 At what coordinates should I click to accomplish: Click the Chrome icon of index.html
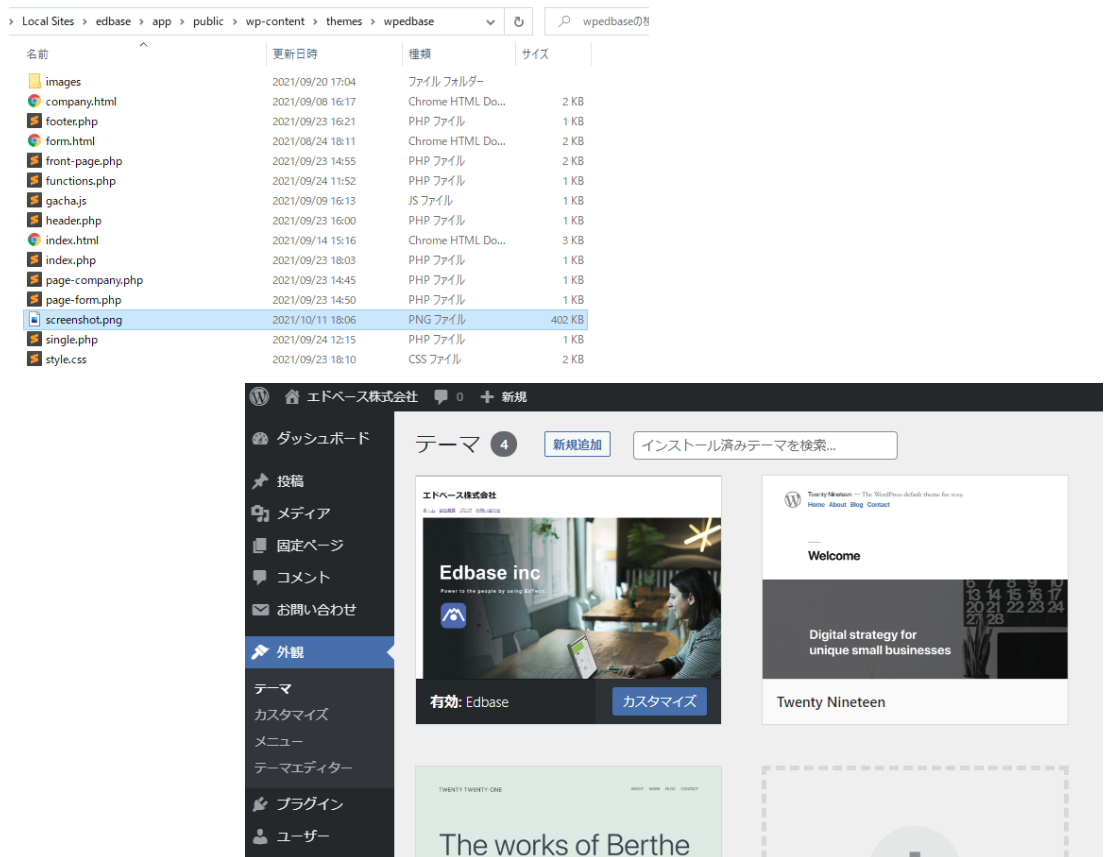tap(34, 240)
